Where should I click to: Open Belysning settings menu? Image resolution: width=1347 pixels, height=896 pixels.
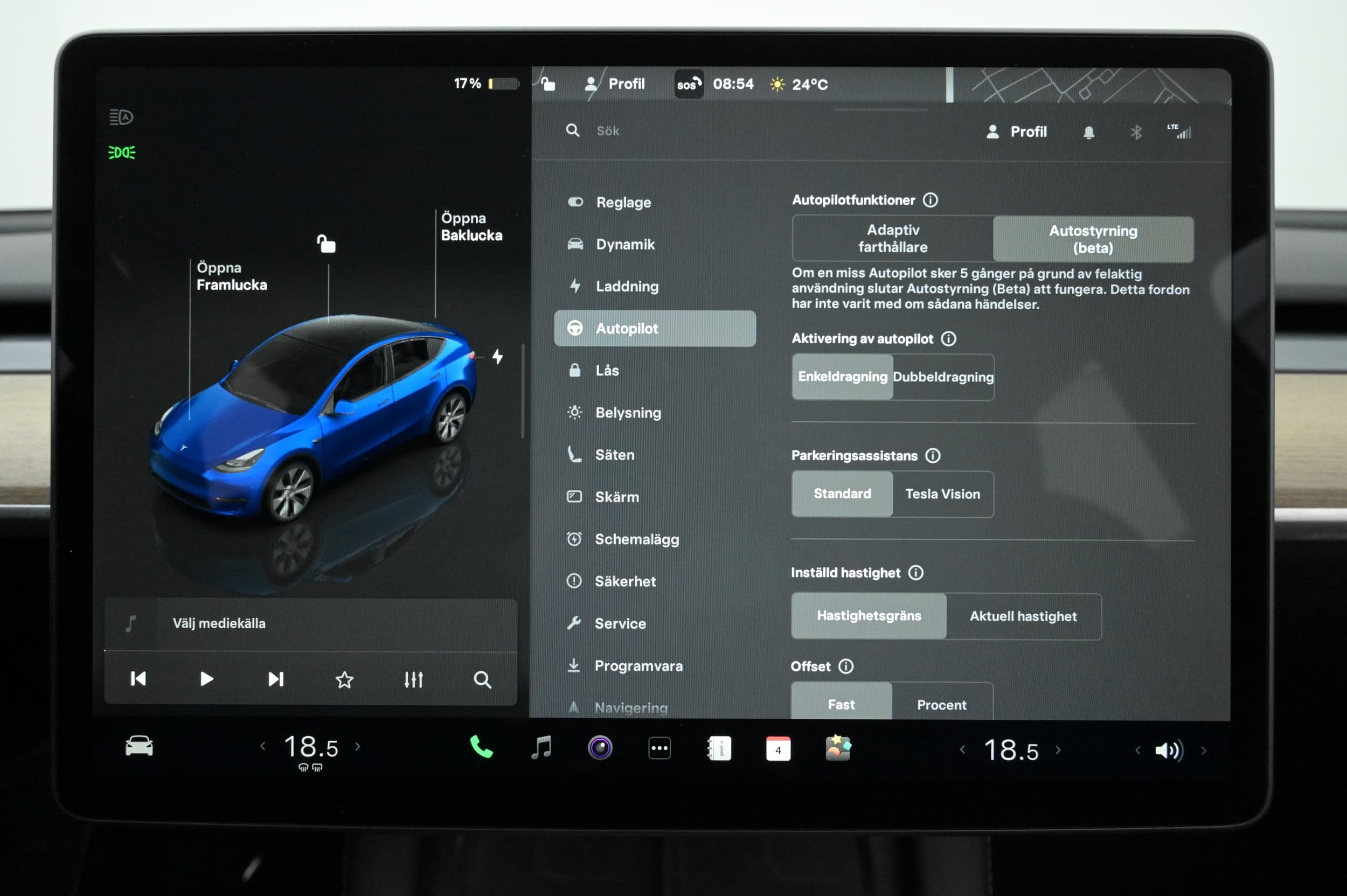coord(655,413)
